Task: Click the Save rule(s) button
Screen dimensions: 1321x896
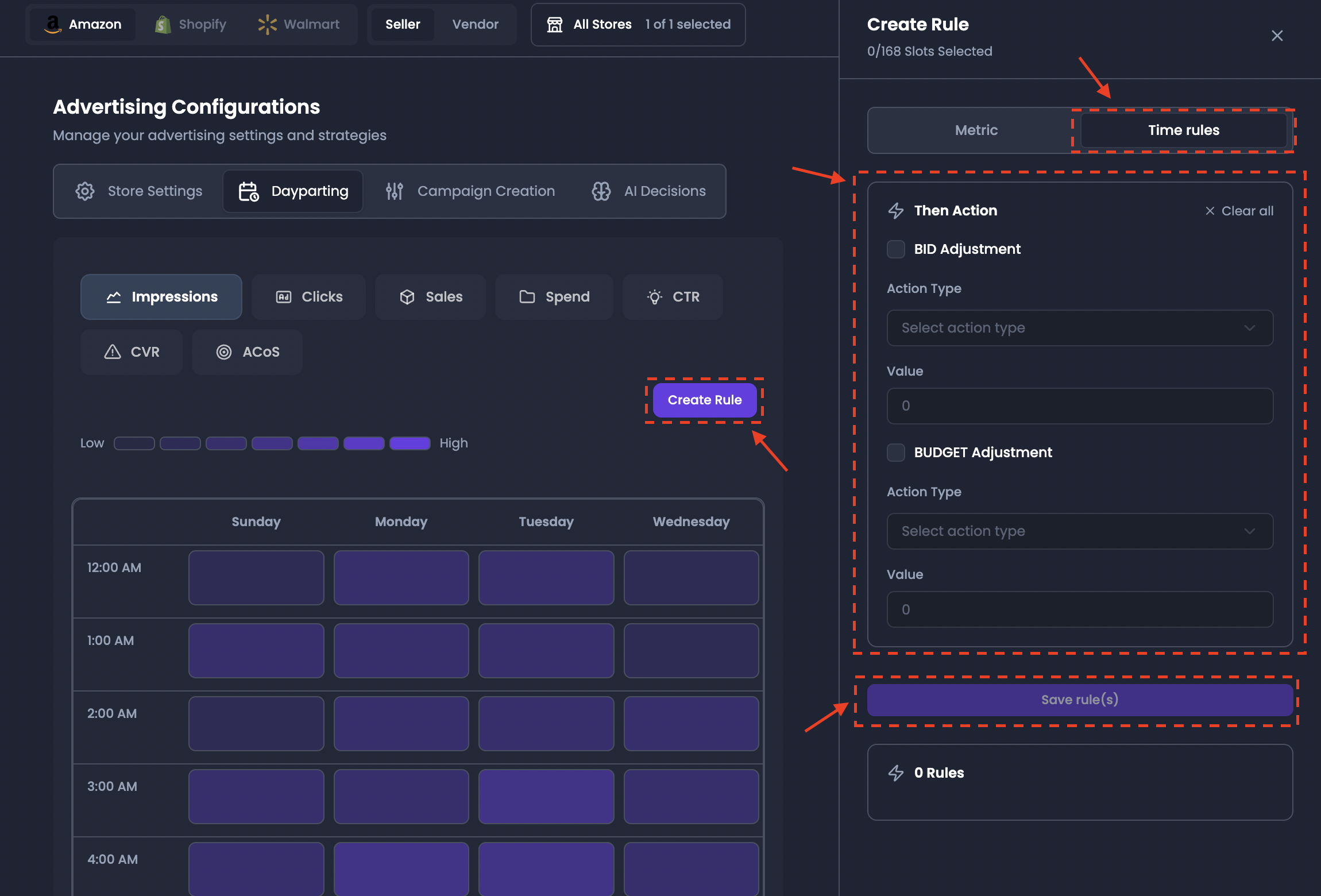Action: point(1080,700)
